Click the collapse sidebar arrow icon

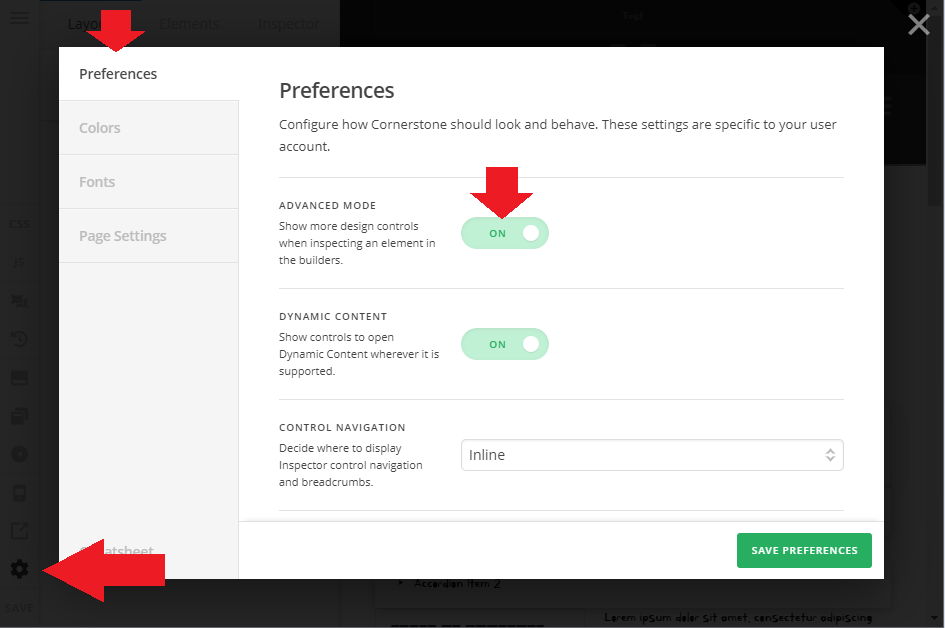point(19,454)
